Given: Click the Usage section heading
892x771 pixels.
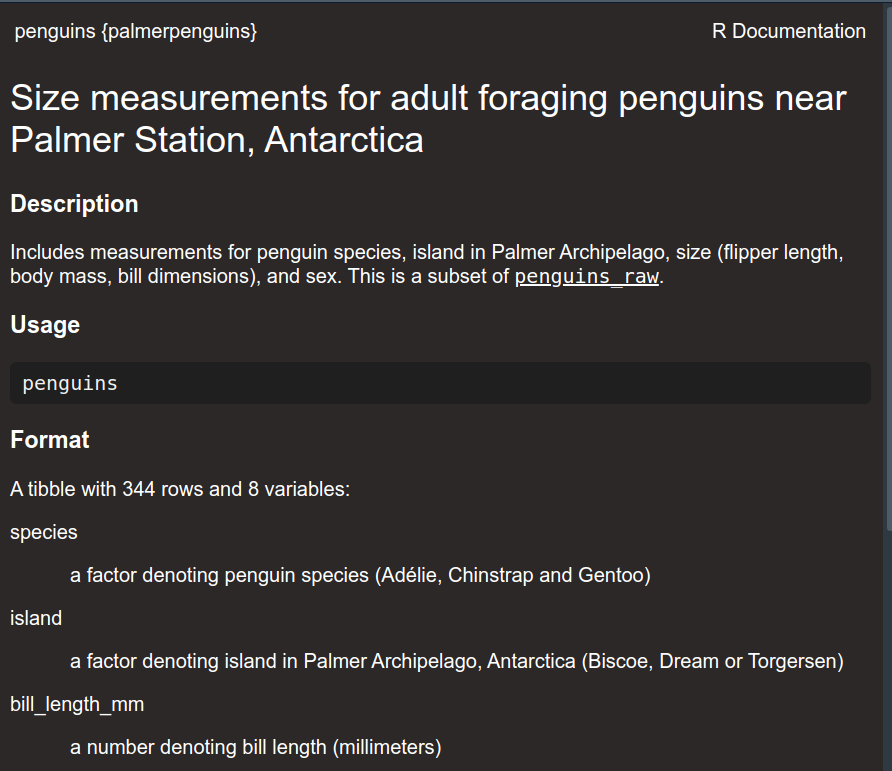Looking at the screenshot, I should pos(45,325).
